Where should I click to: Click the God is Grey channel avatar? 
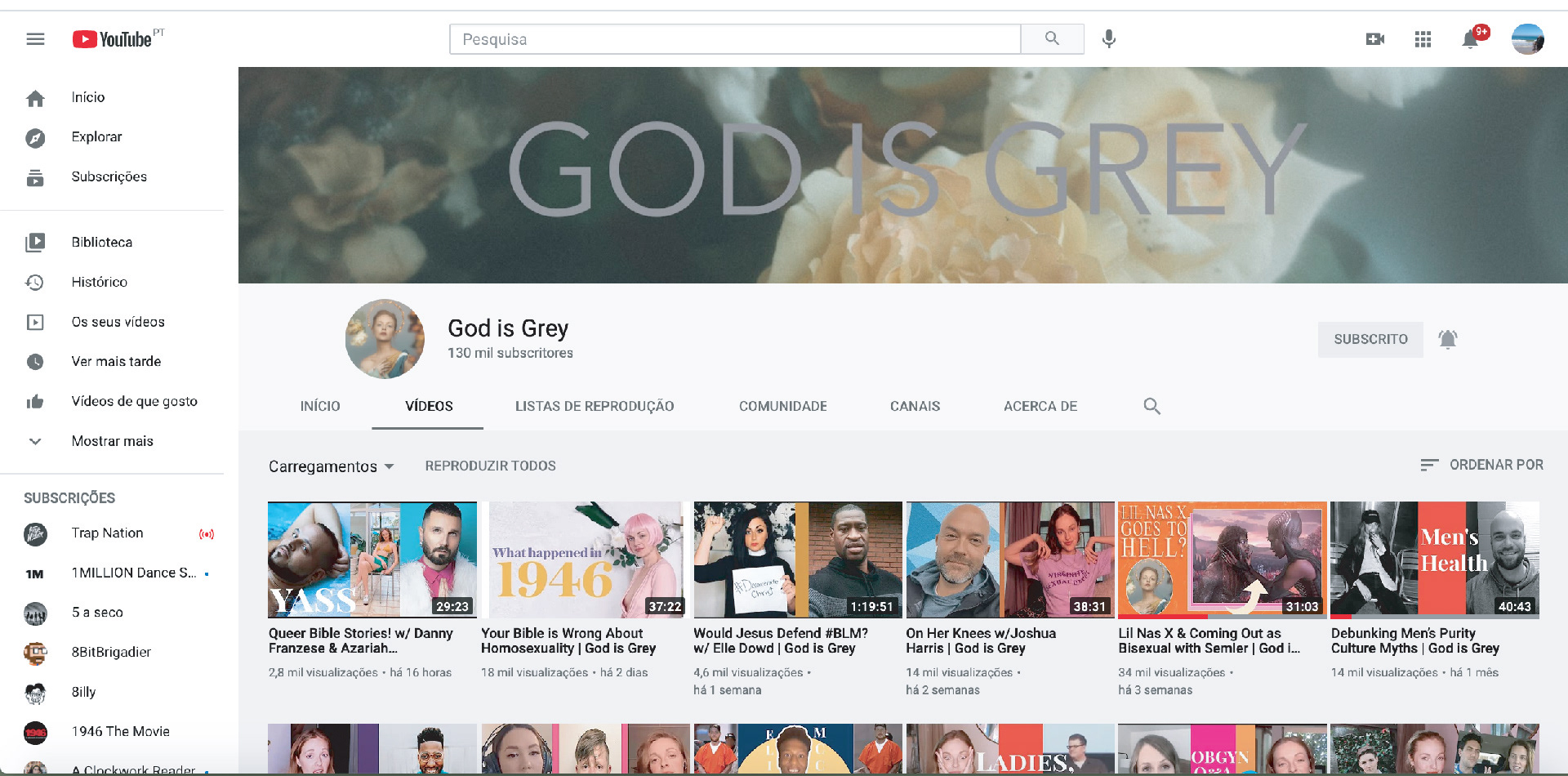385,339
